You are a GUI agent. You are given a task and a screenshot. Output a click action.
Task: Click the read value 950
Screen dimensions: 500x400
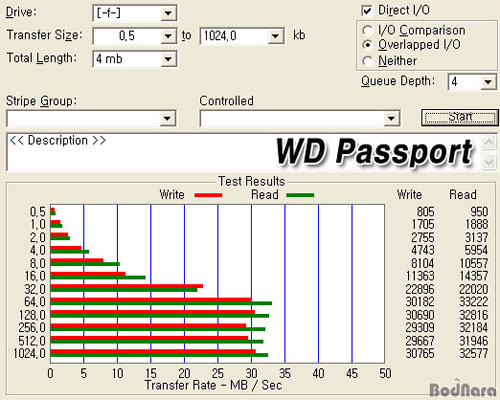pos(479,212)
